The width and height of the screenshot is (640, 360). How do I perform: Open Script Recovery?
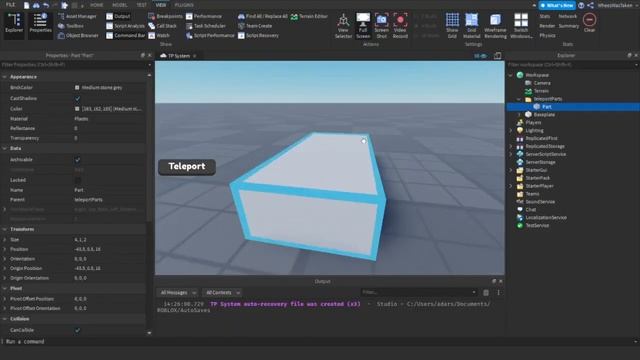[x=258, y=36]
